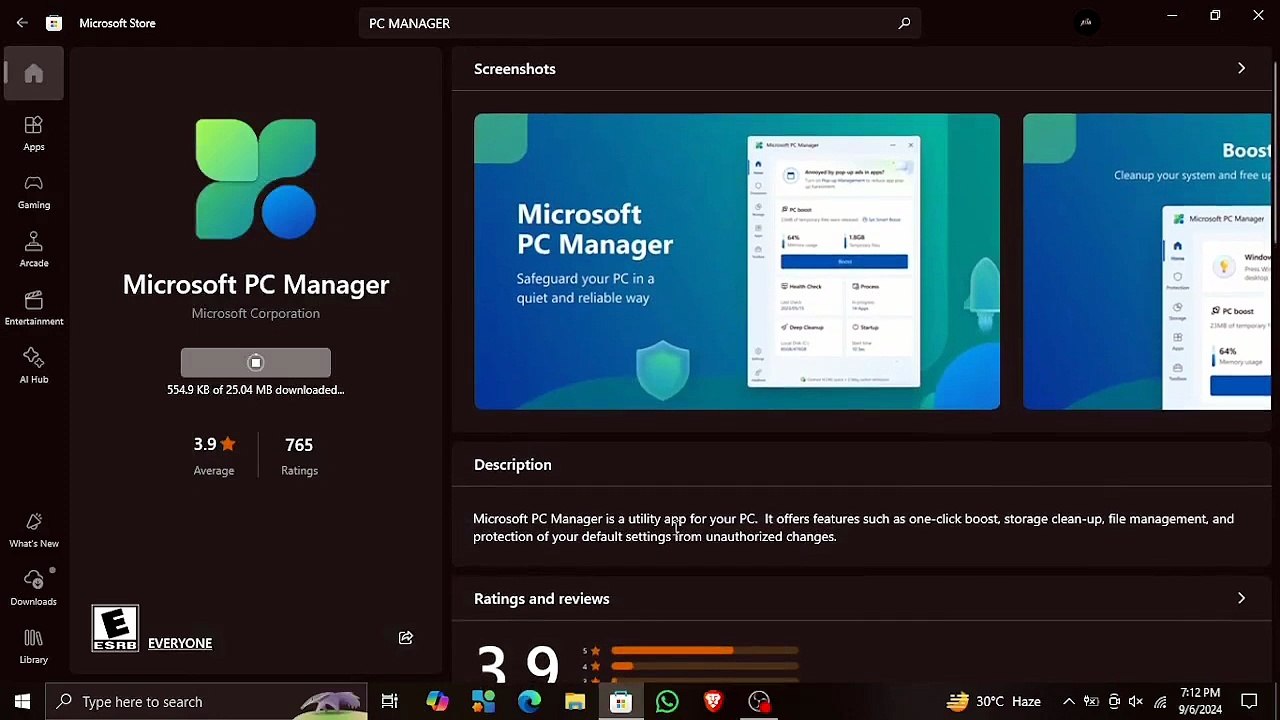
Task: Open Brave browser from the taskbar
Action: 713,702
